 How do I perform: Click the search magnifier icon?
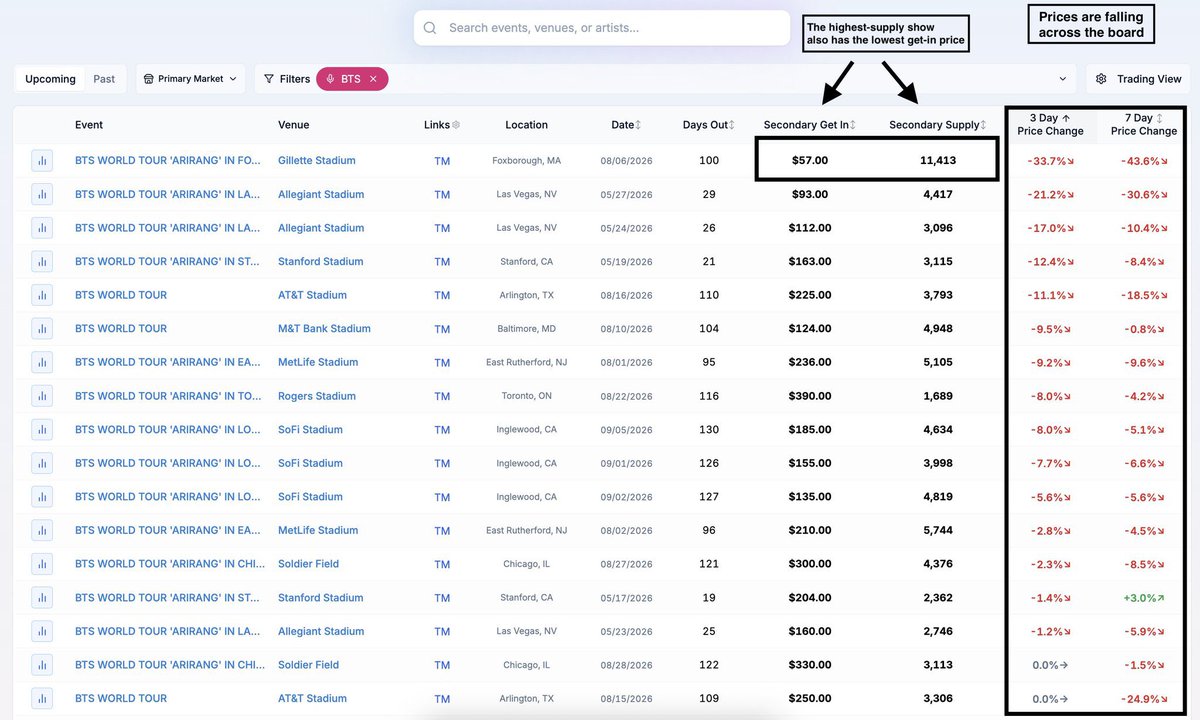coord(430,28)
